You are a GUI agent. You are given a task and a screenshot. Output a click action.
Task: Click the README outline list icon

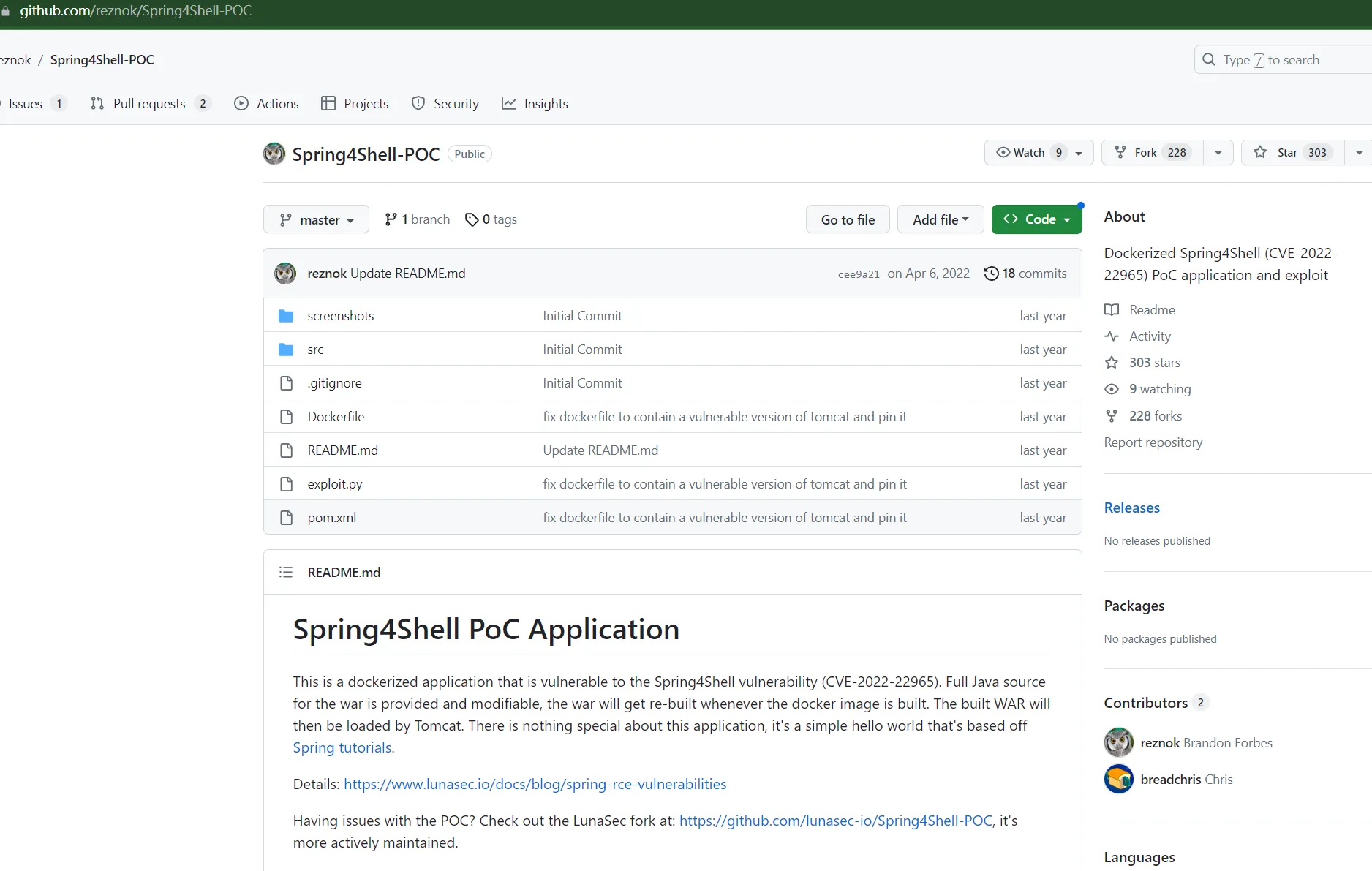point(286,572)
